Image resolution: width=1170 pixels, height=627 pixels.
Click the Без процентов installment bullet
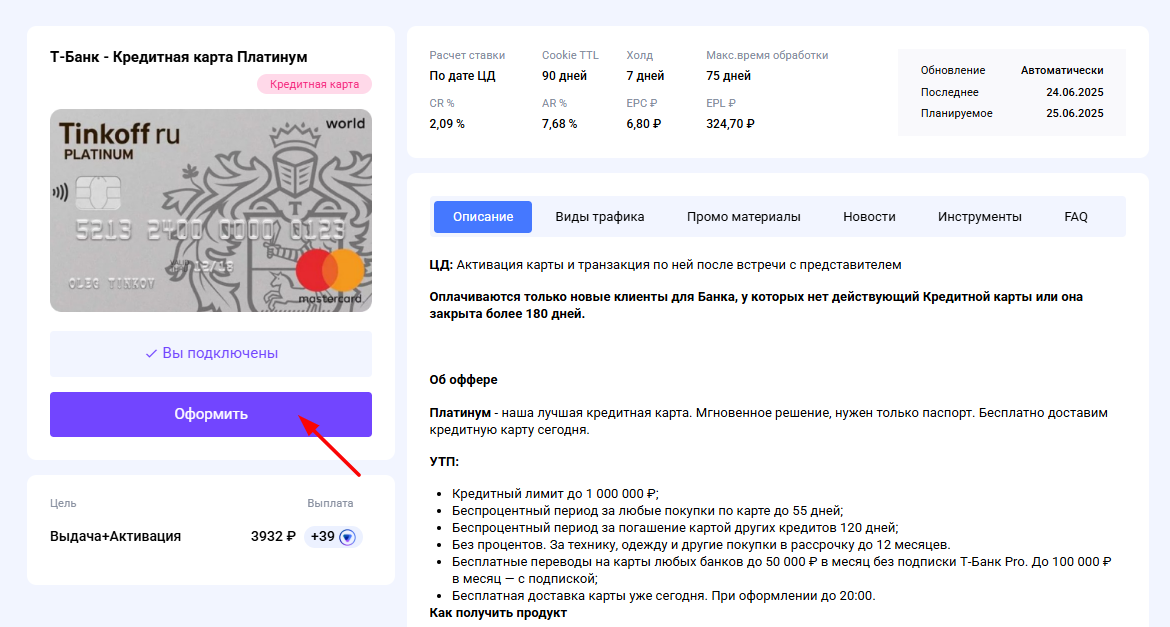point(701,545)
